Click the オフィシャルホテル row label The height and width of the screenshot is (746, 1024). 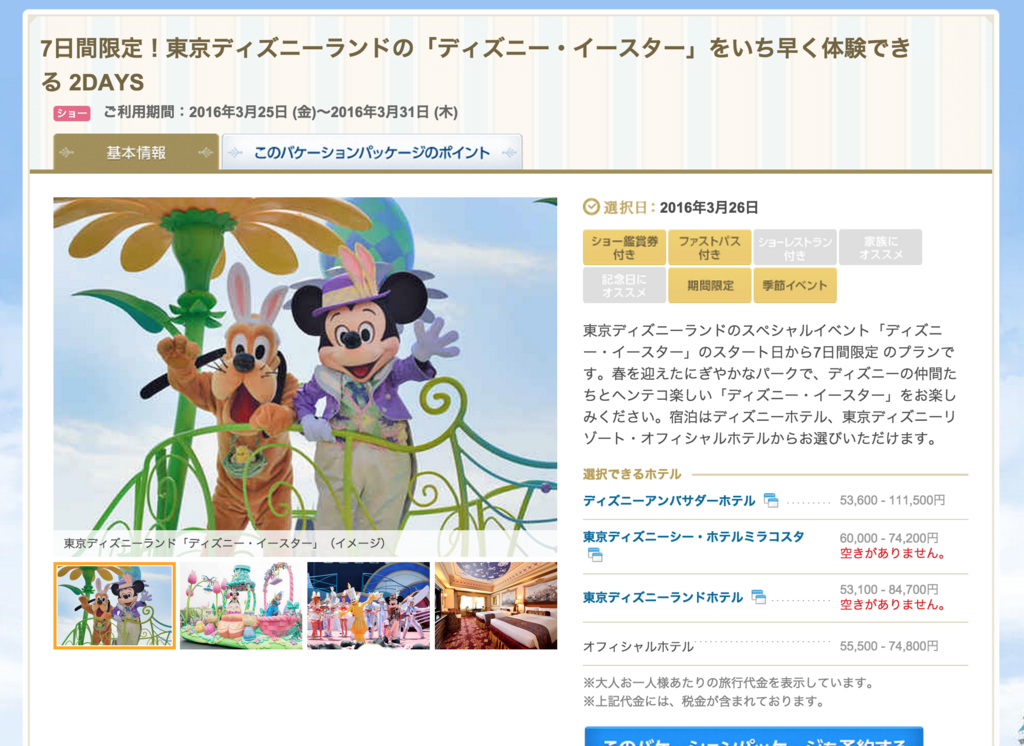(638, 647)
